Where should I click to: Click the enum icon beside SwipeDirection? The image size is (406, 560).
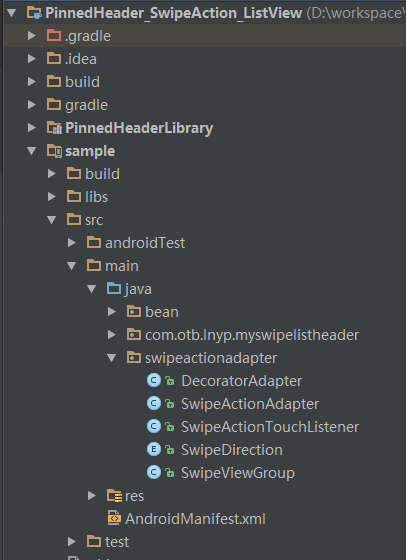pos(154,450)
